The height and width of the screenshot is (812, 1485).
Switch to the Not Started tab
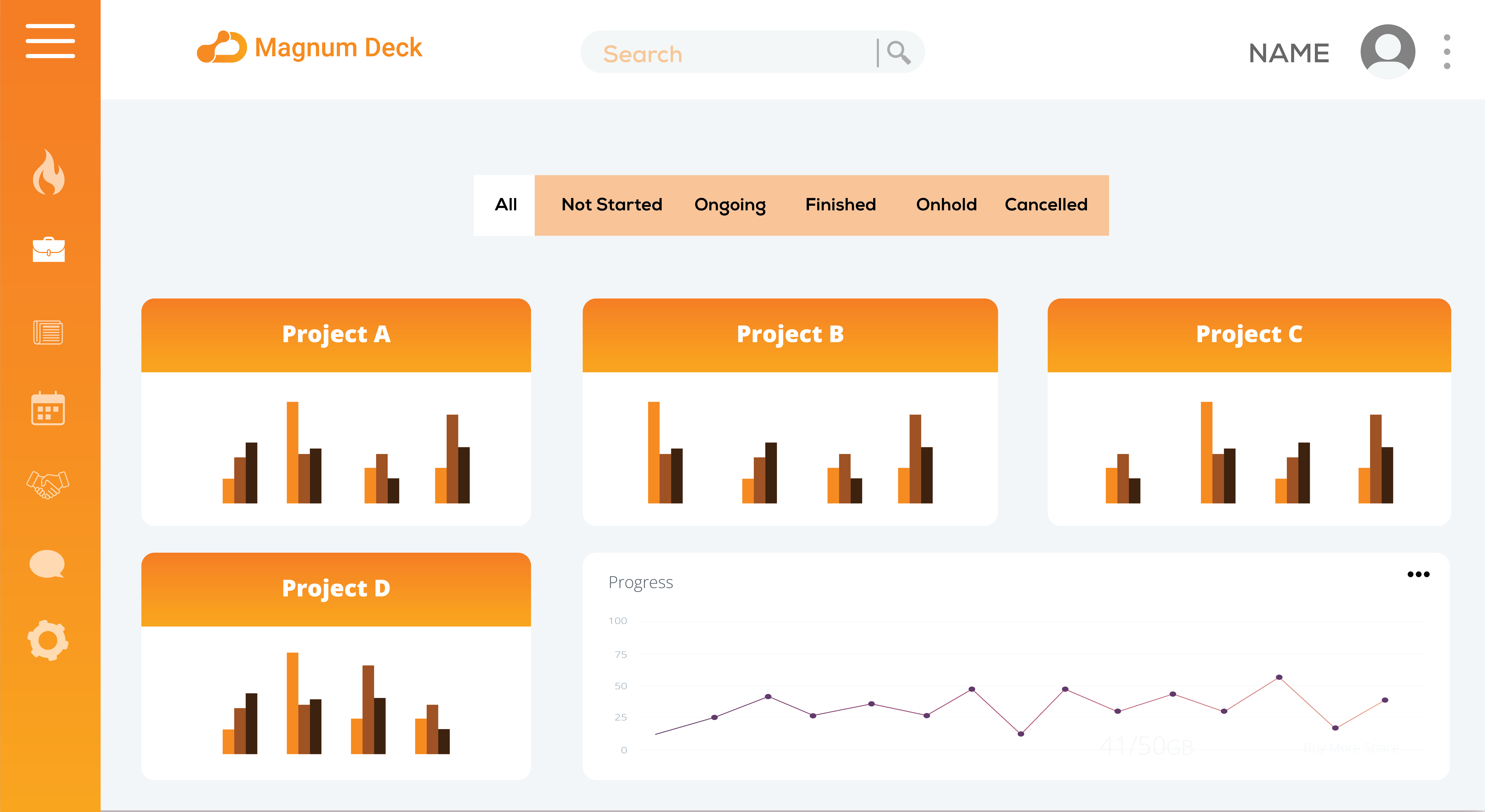click(x=612, y=205)
